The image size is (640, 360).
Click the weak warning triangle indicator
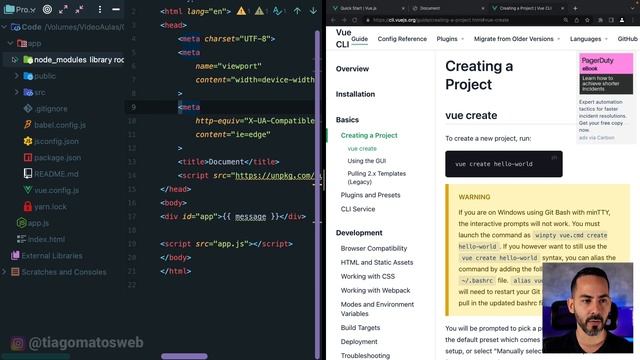pyautogui.click(x=259, y=11)
